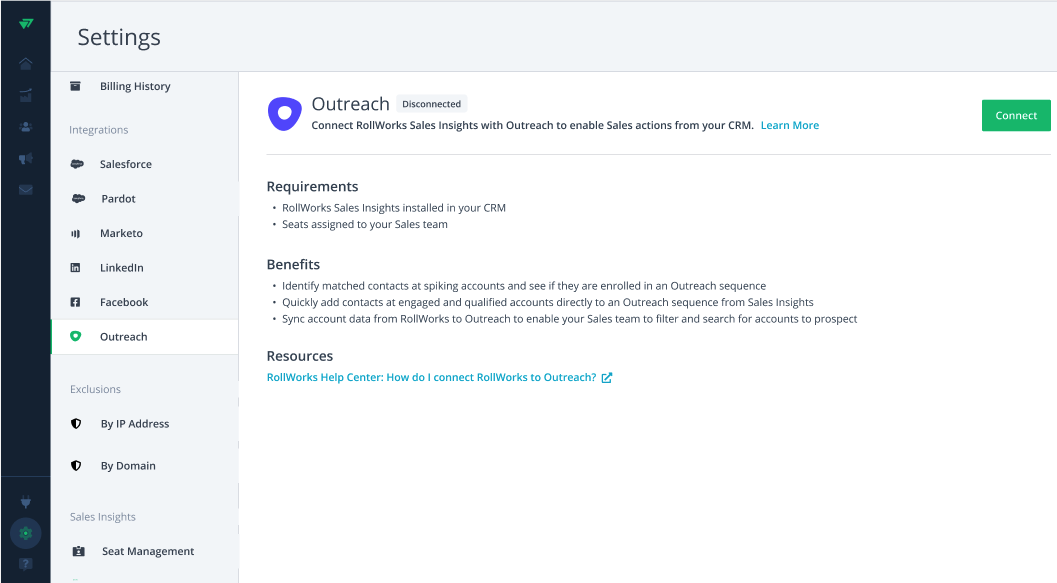Image resolution: width=1057 pixels, height=583 pixels.
Task: Open the envelope email icon in the left rail
Action: click(26, 190)
